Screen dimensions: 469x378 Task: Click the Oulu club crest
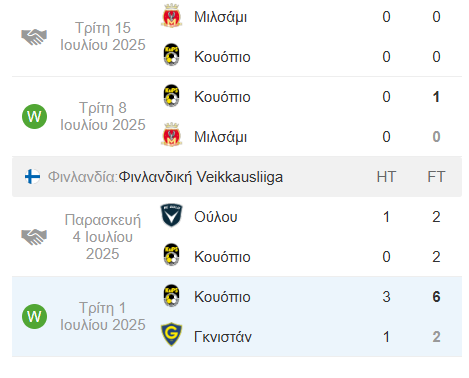(171, 215)
